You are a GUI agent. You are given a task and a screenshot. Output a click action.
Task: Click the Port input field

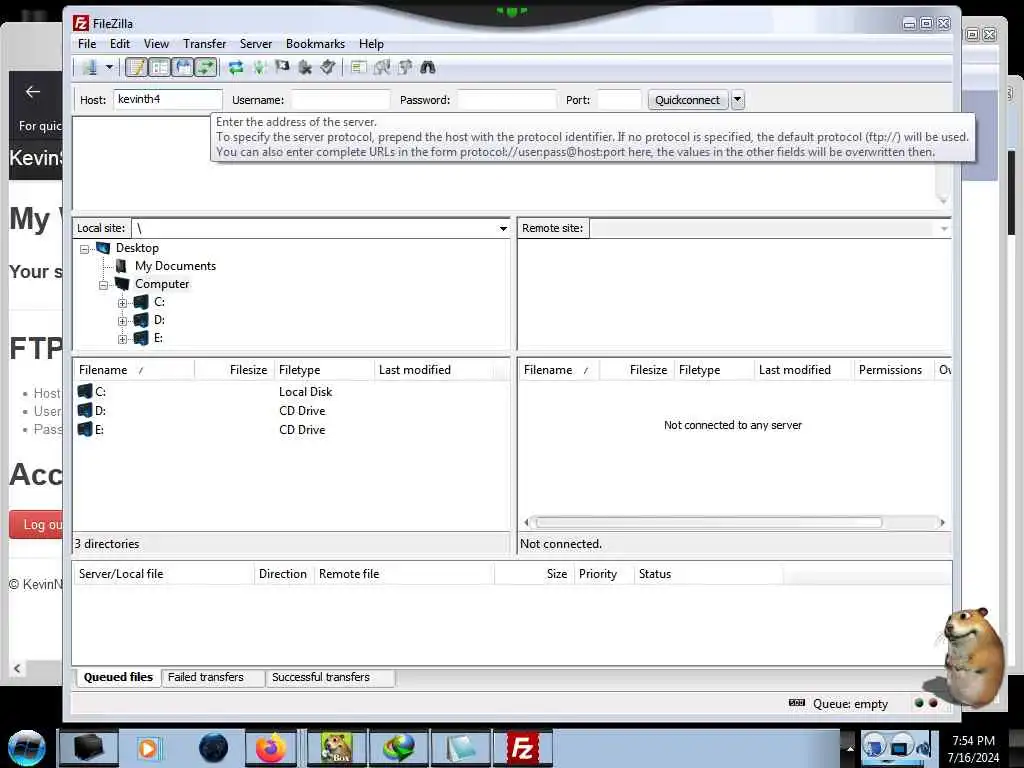[619, 100]
